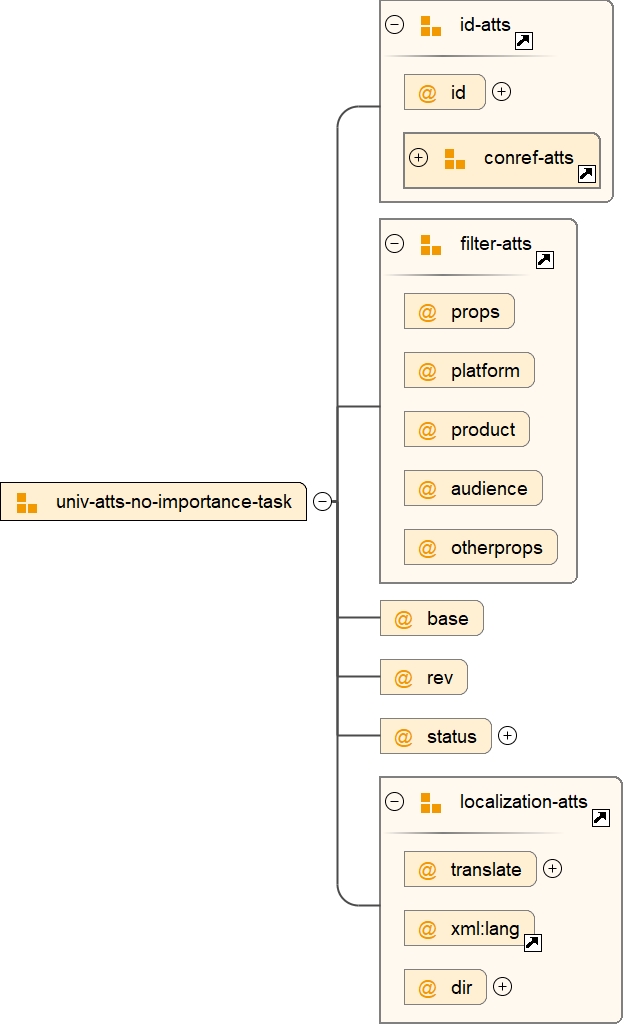Select the dir attribute label

pos(461,987)
